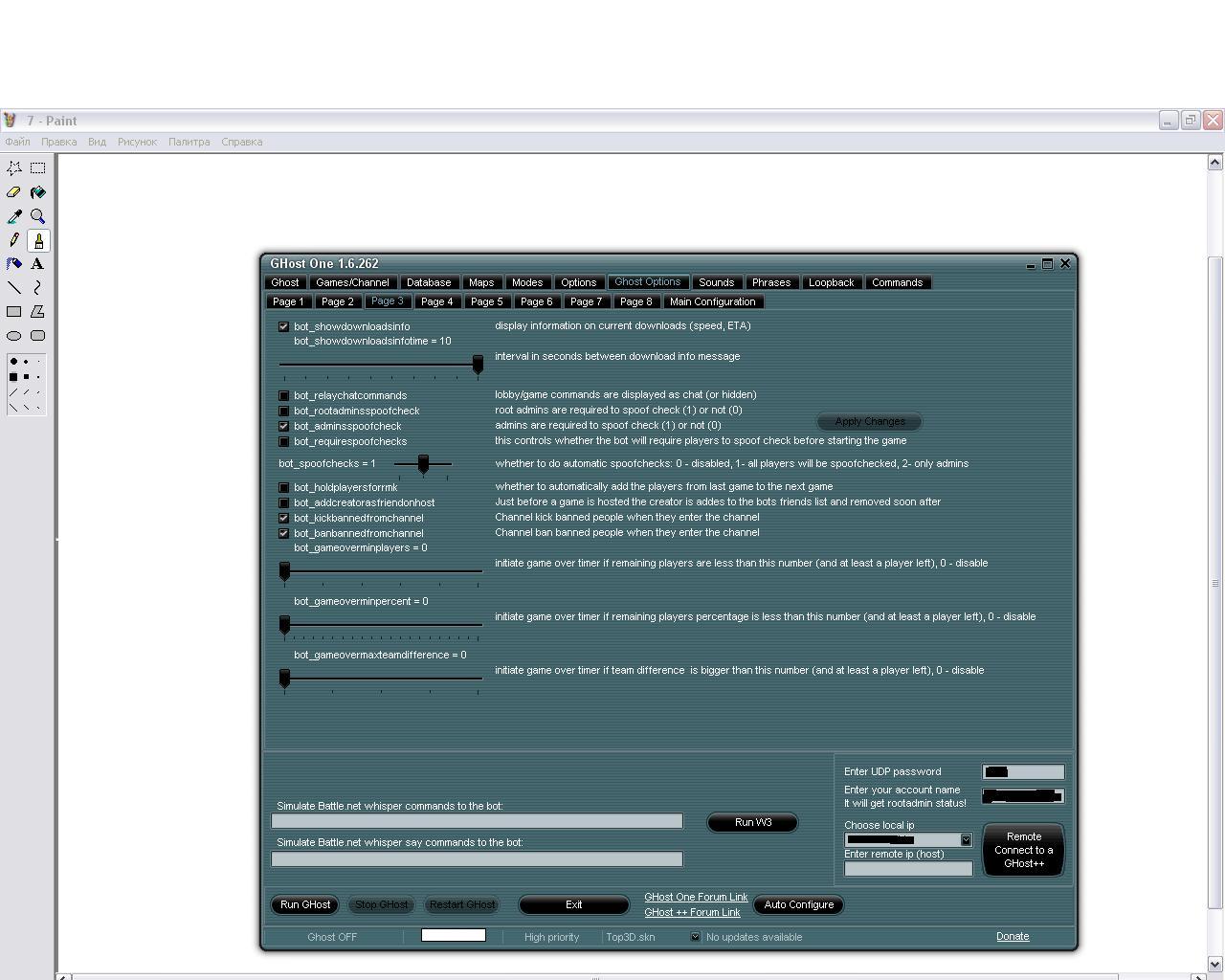Select the Pencil tool in Paint
Screen dimensions: 1225x980
click(14, 240)
